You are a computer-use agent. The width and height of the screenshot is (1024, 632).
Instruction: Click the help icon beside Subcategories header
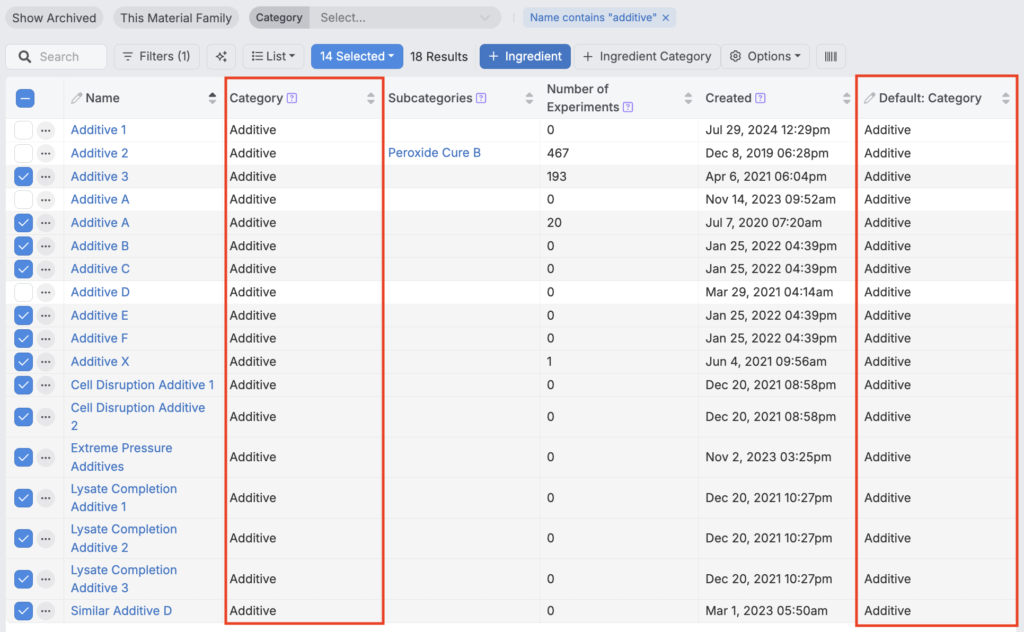tap(481, 98)
